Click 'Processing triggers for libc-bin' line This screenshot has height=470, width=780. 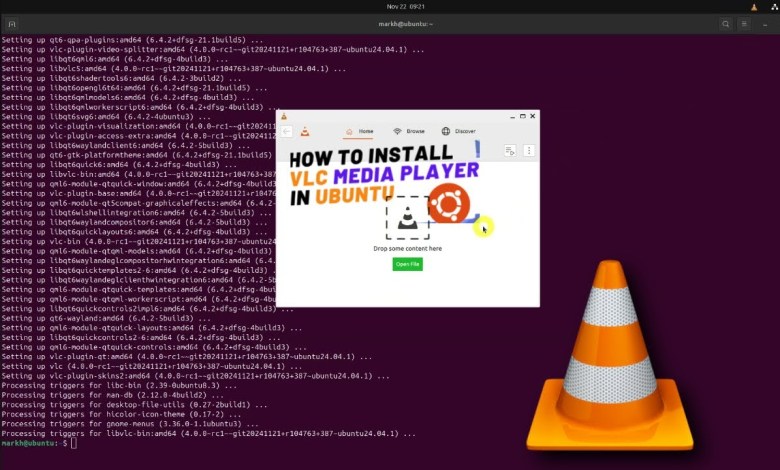coord(119,385)
